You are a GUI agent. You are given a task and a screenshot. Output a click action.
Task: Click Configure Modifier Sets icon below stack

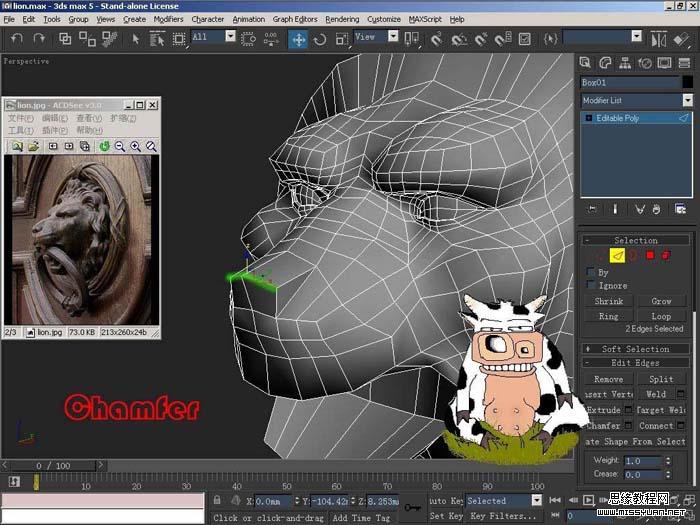click(680, 209)
